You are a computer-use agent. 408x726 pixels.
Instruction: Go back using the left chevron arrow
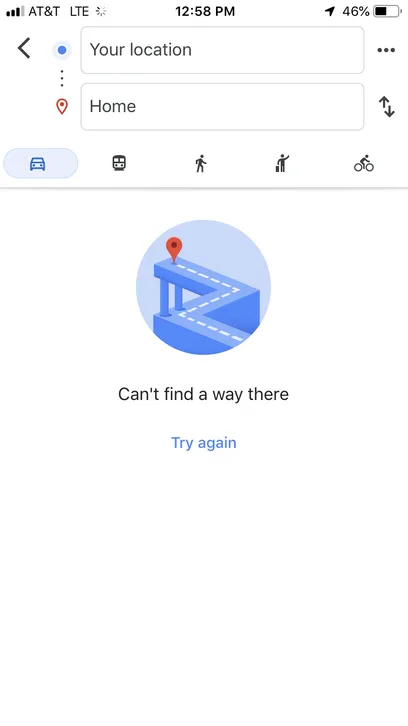point(24,49)
